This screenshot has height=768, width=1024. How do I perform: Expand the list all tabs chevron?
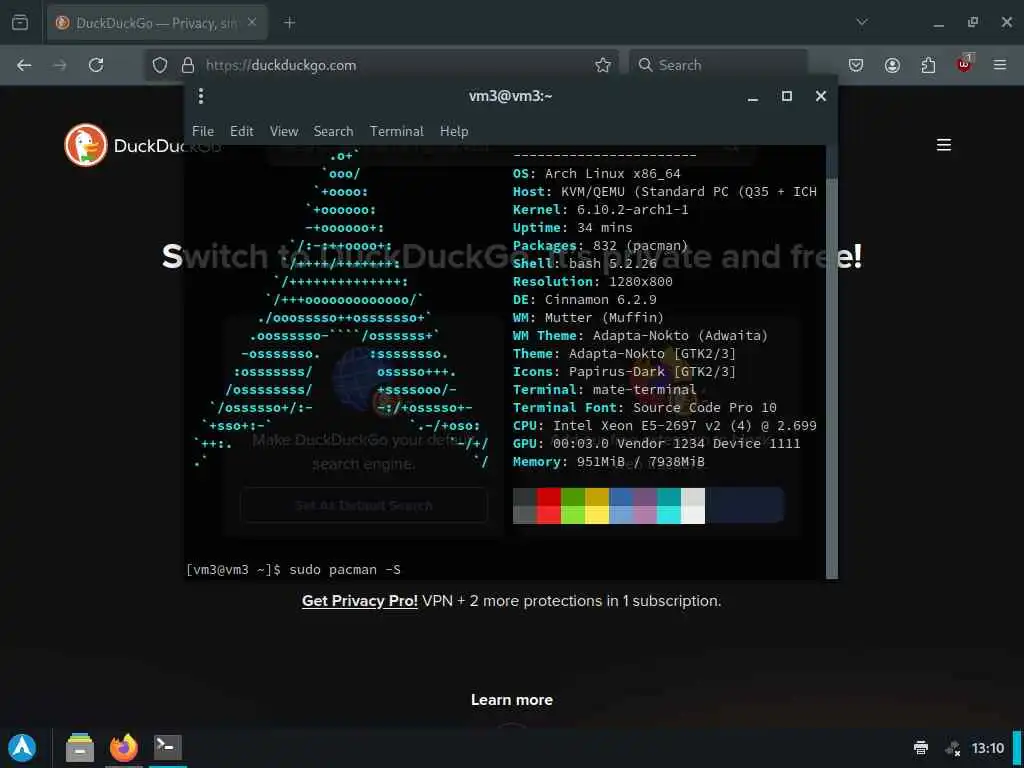[x=862, y=22]
